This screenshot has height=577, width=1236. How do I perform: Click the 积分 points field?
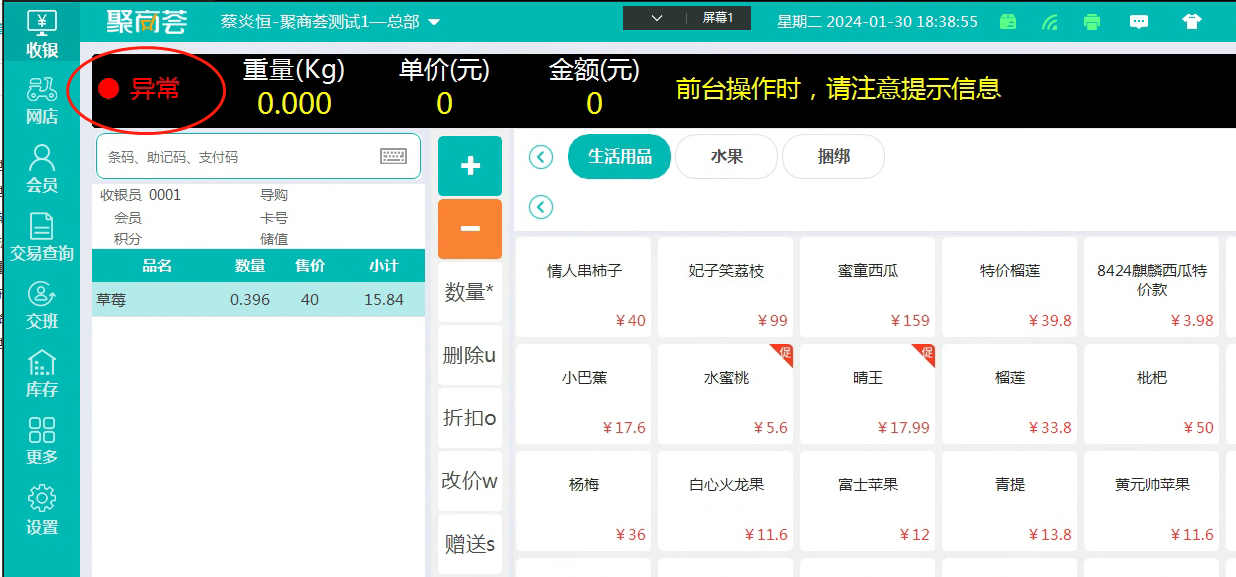128,239
